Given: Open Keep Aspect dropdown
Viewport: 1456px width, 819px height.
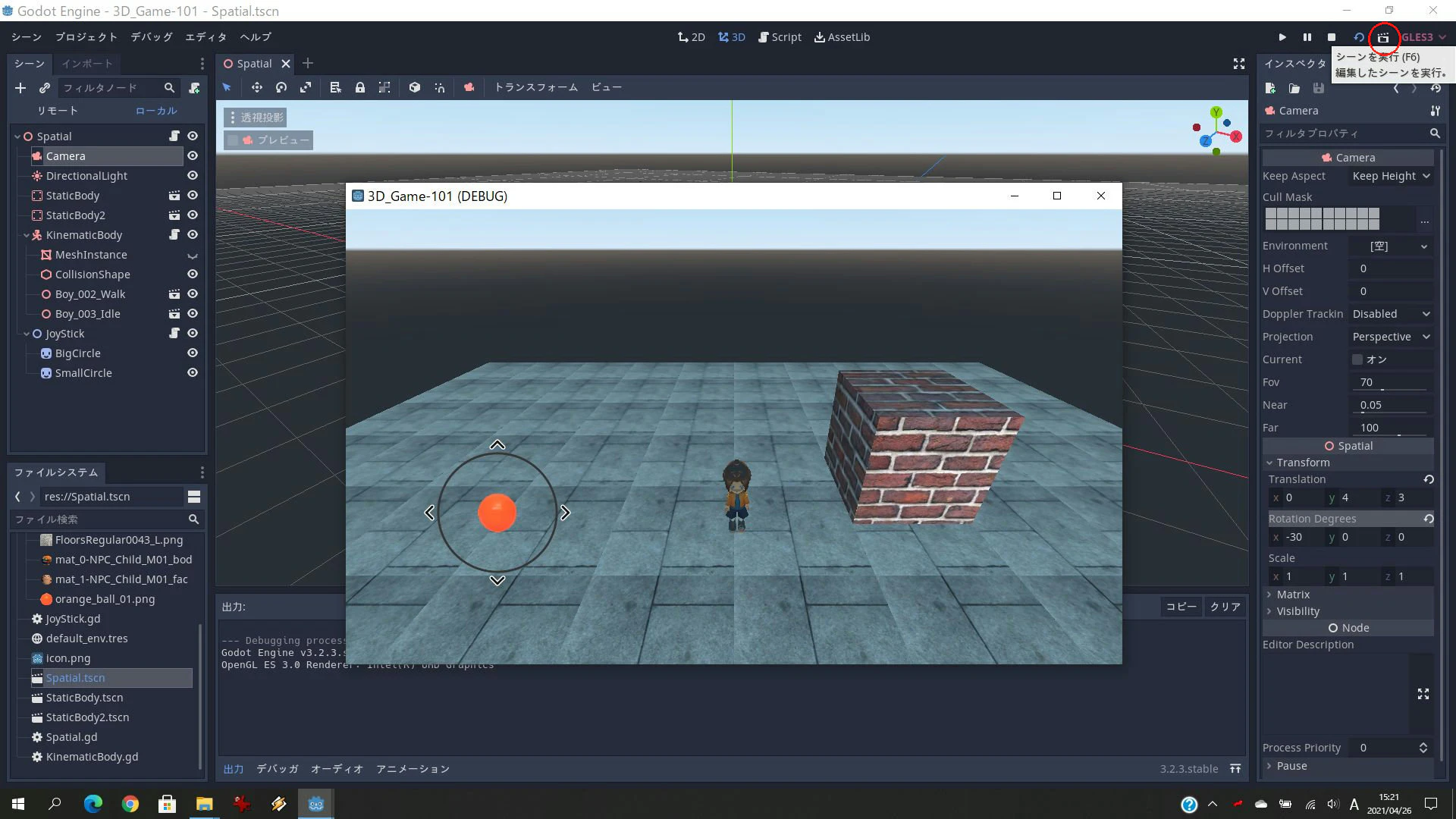Looking at the screenshot, I should click(x=1391, y=176).
